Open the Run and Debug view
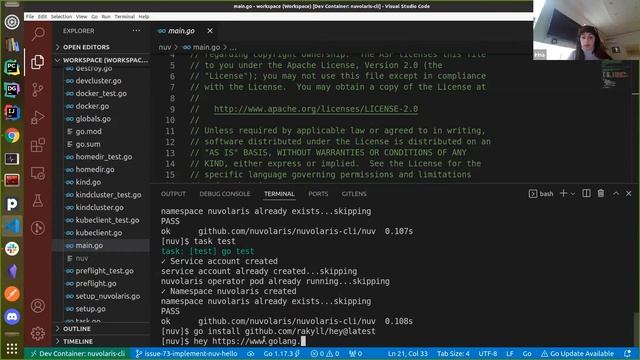The image size is (640, 360). pos(38,117)
